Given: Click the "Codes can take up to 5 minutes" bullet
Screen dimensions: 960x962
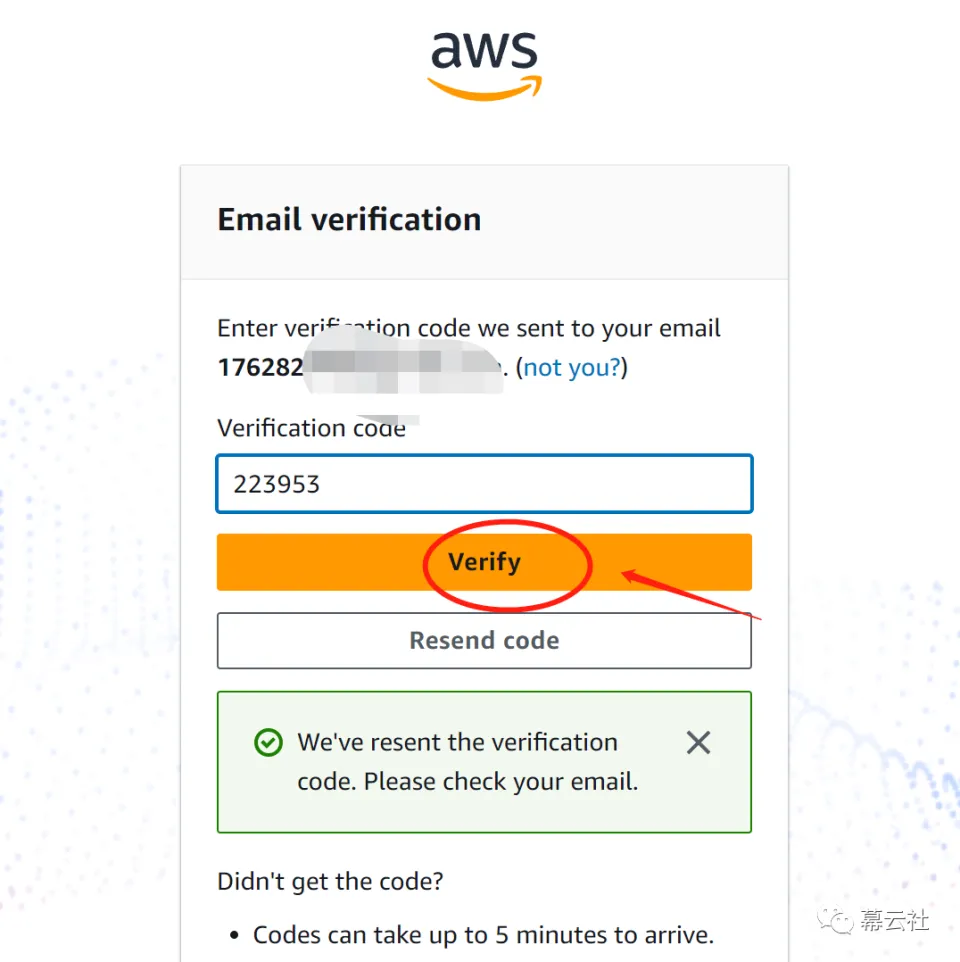Looking at the screenshot, I should tap(483, 935).
